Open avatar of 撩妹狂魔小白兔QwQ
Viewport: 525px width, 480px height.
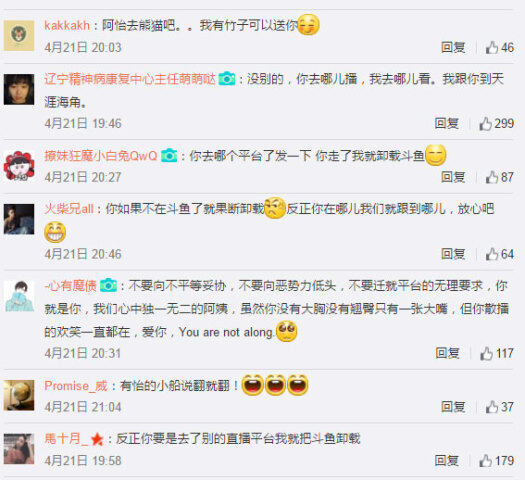pyautogui.click(x=19, y=165)
